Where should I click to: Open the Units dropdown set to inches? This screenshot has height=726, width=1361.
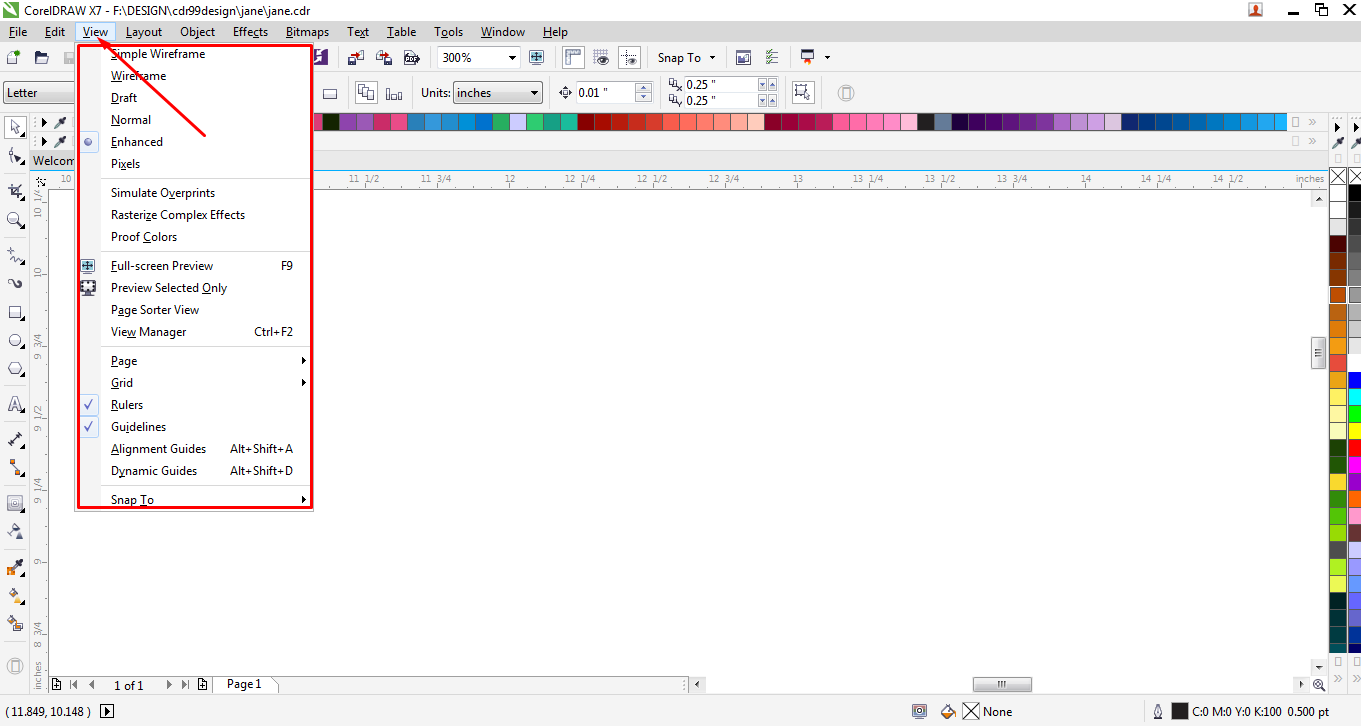pyautogui.click(x=534, y=92)
